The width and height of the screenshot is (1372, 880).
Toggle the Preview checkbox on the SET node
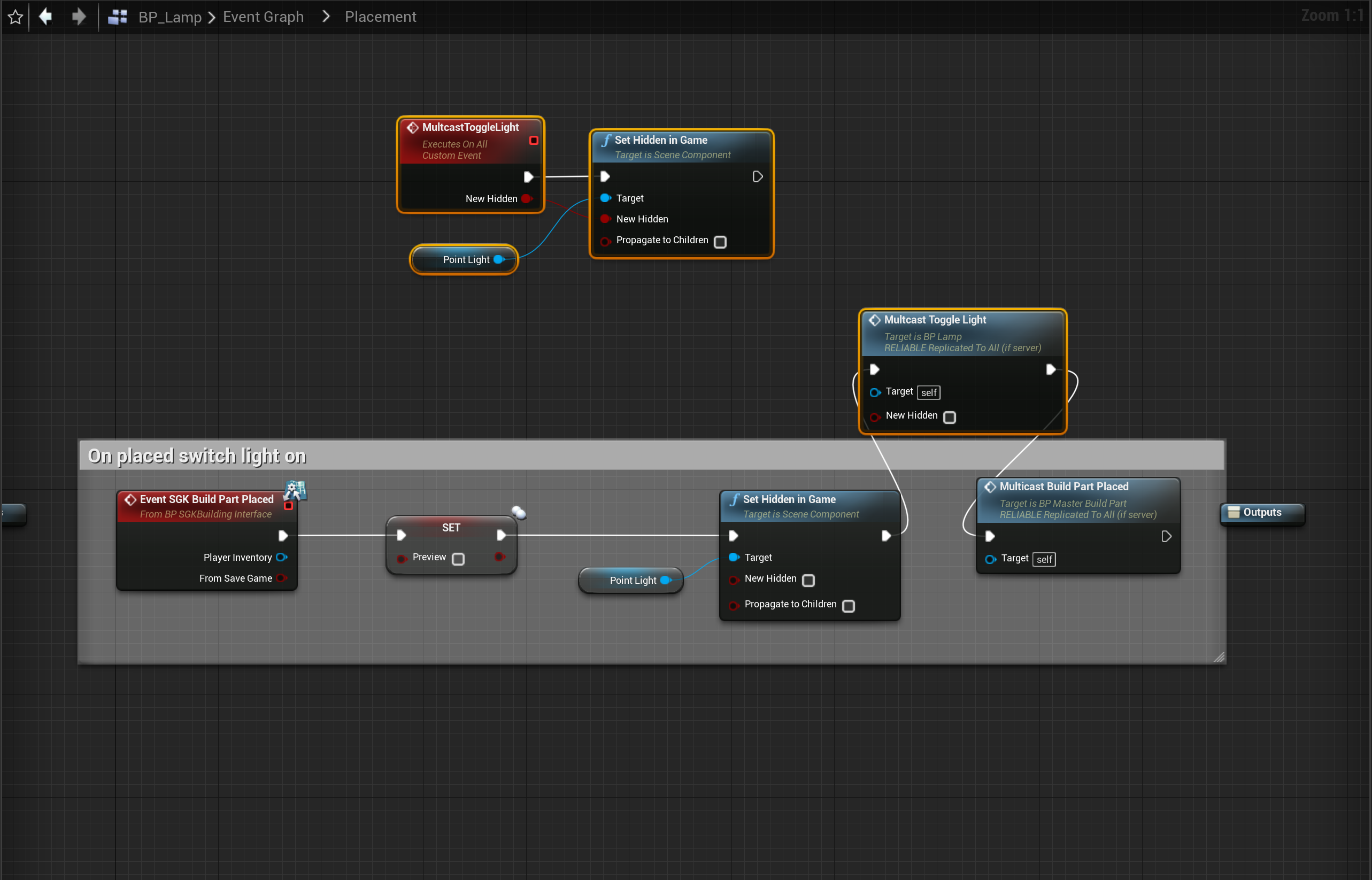pyautogui.click(x=458, y=559)
